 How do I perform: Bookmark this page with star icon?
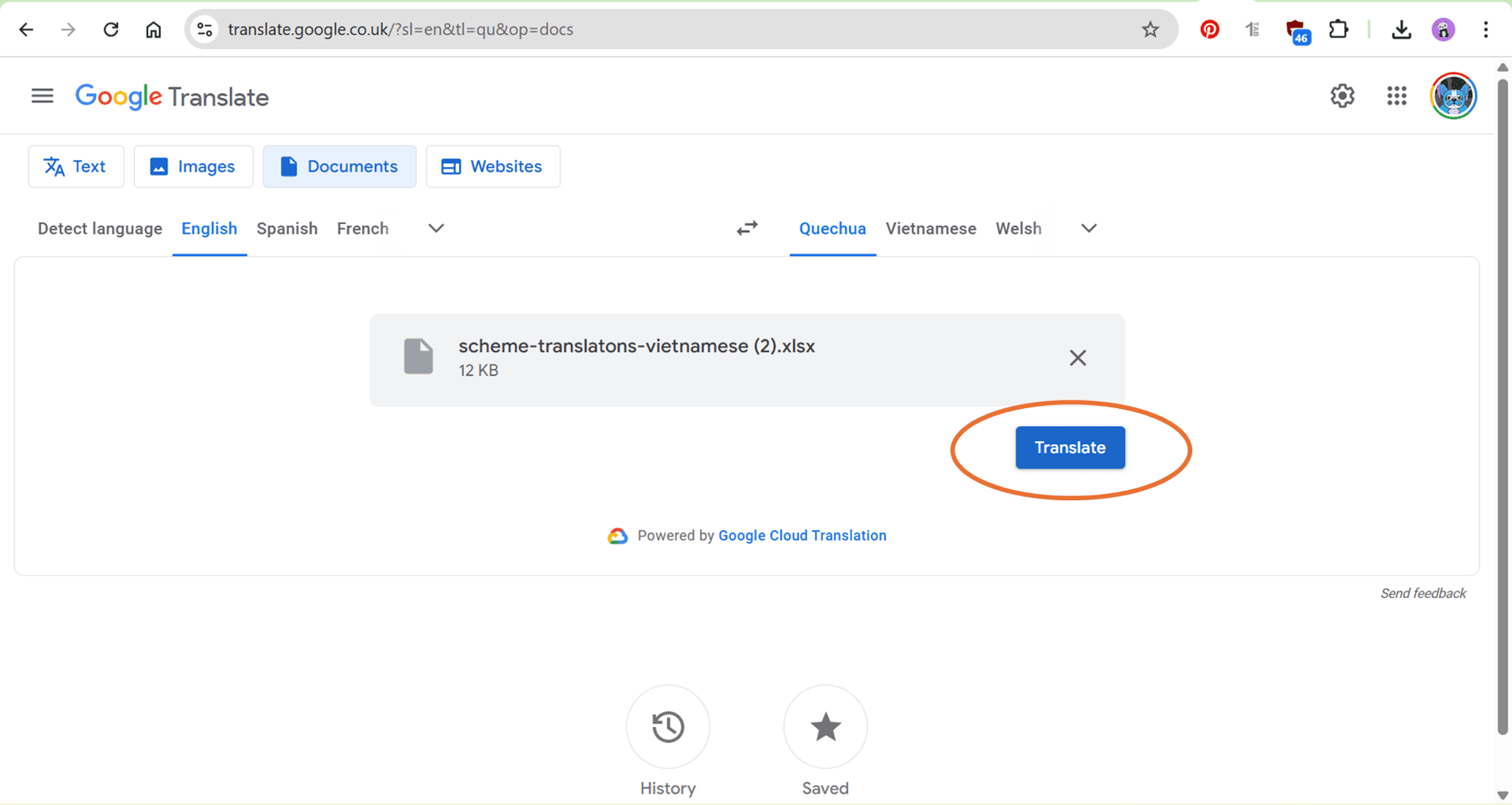pyautogui.click(x=1150, y=30)
